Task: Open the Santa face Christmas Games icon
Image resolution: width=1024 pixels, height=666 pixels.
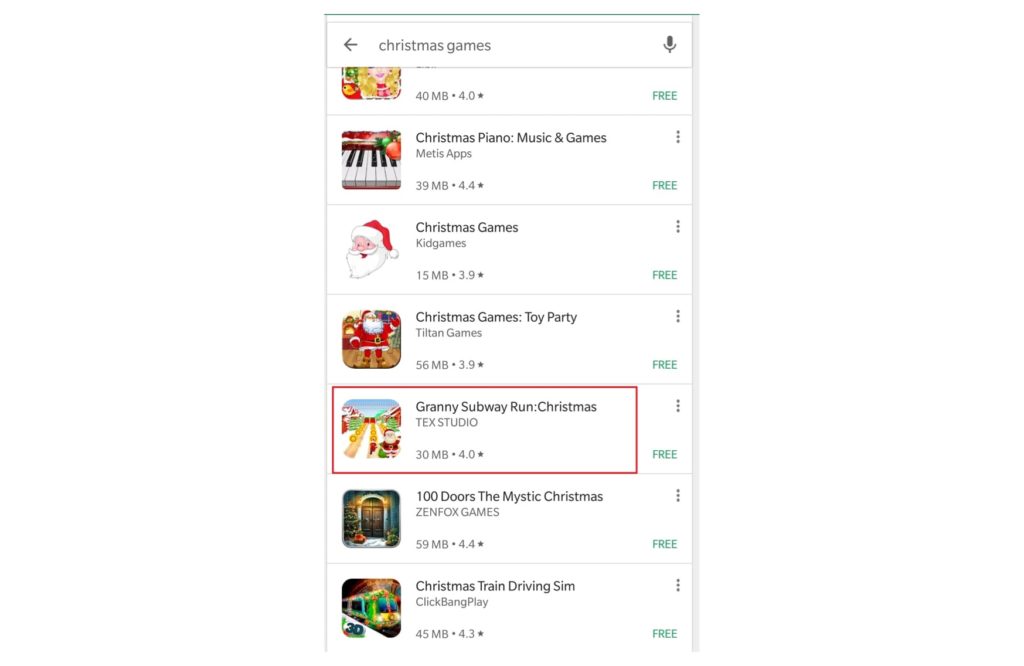Action: [371, 249]
